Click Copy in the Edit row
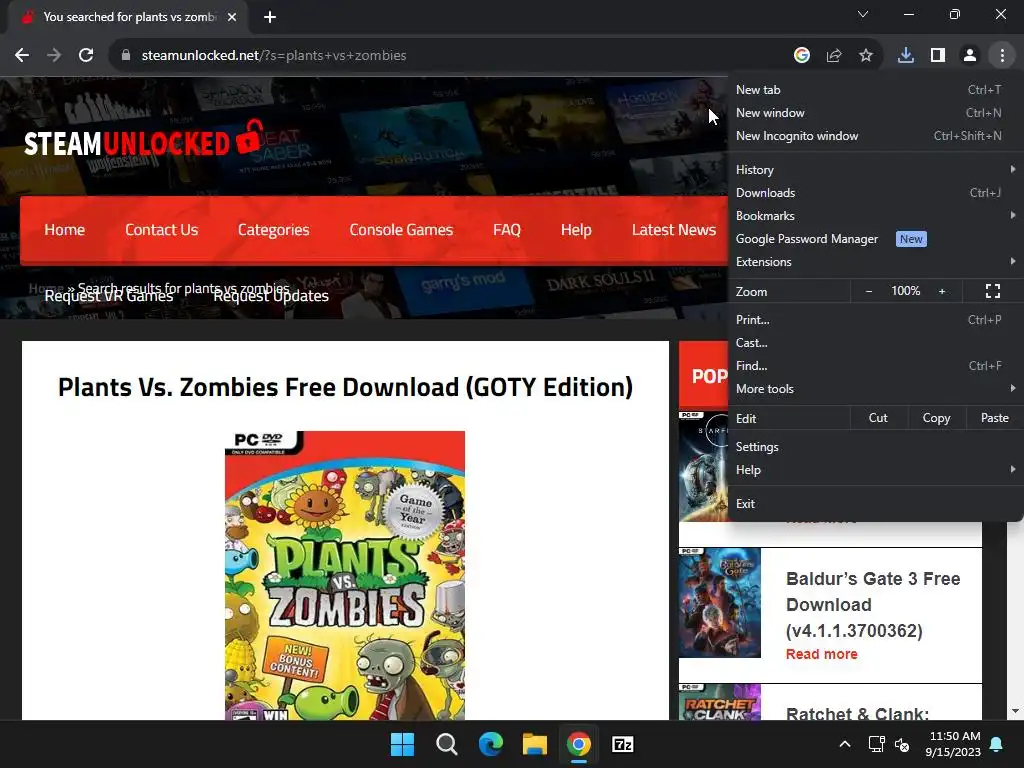Image resolution: width=1024 pixels, height=768 pixels. tap(936, 418)
